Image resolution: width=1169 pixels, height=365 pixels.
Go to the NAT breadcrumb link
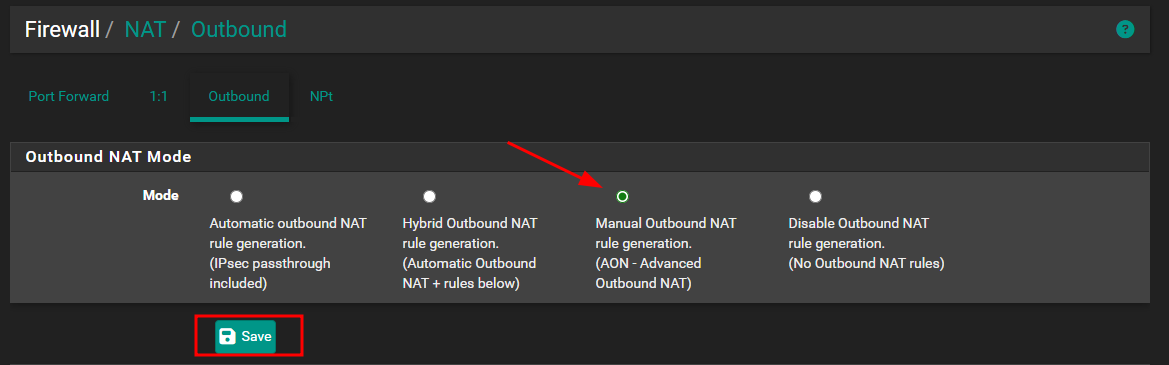point(145,30)
